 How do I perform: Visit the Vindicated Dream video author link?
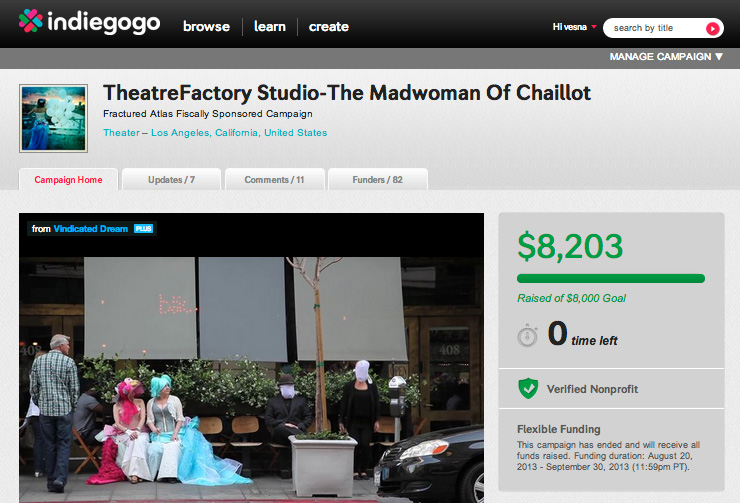[x=91, y=229]
